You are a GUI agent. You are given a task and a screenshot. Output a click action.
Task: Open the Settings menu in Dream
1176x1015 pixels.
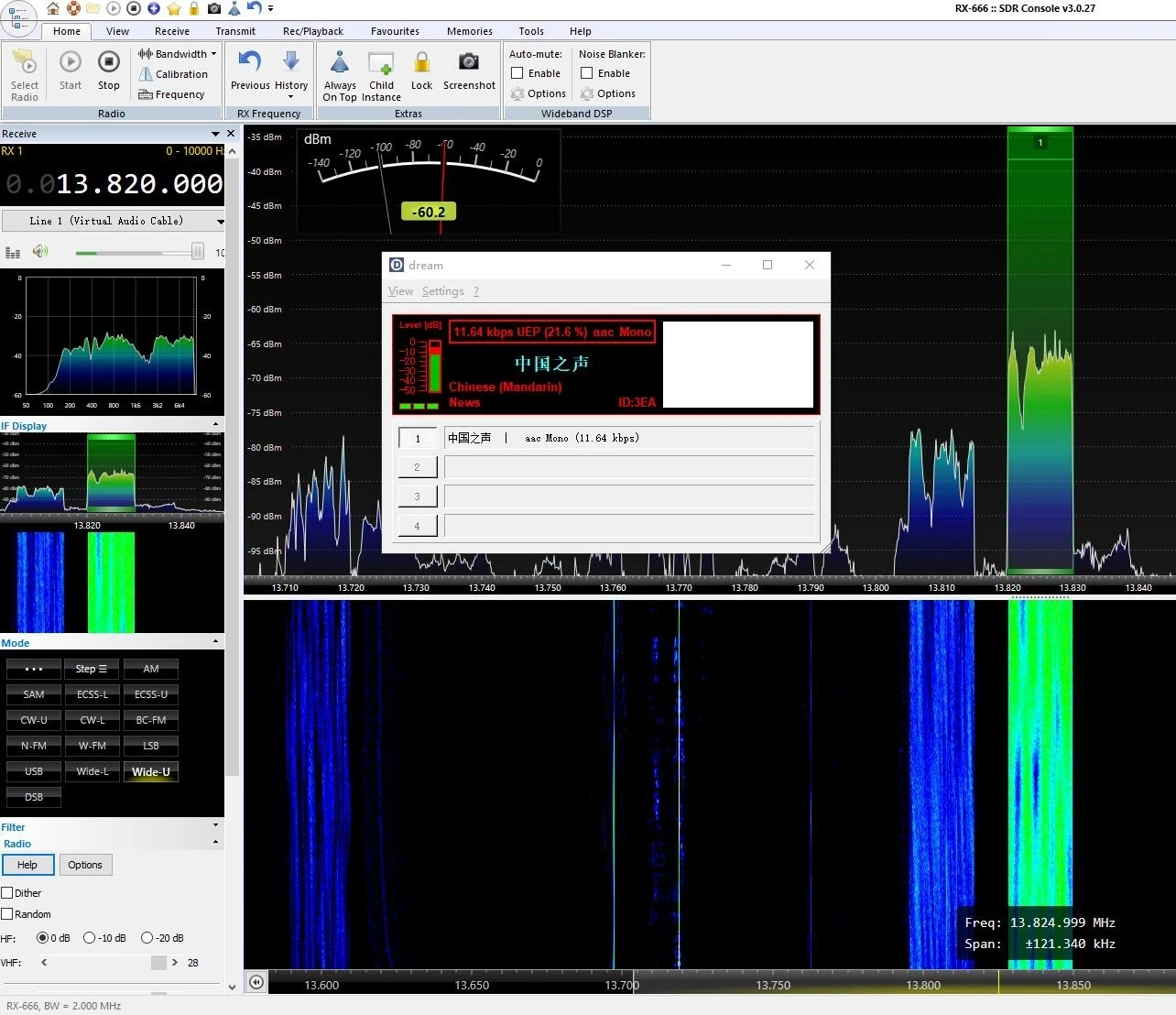click(x=442, y=291)
